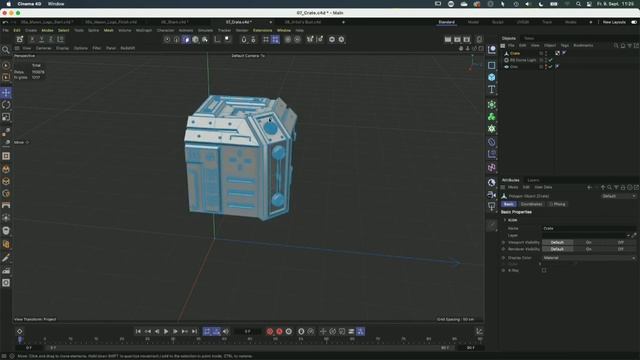
Task: Set Renderer Visibility to Off
Action: click(x=620, y=249)
